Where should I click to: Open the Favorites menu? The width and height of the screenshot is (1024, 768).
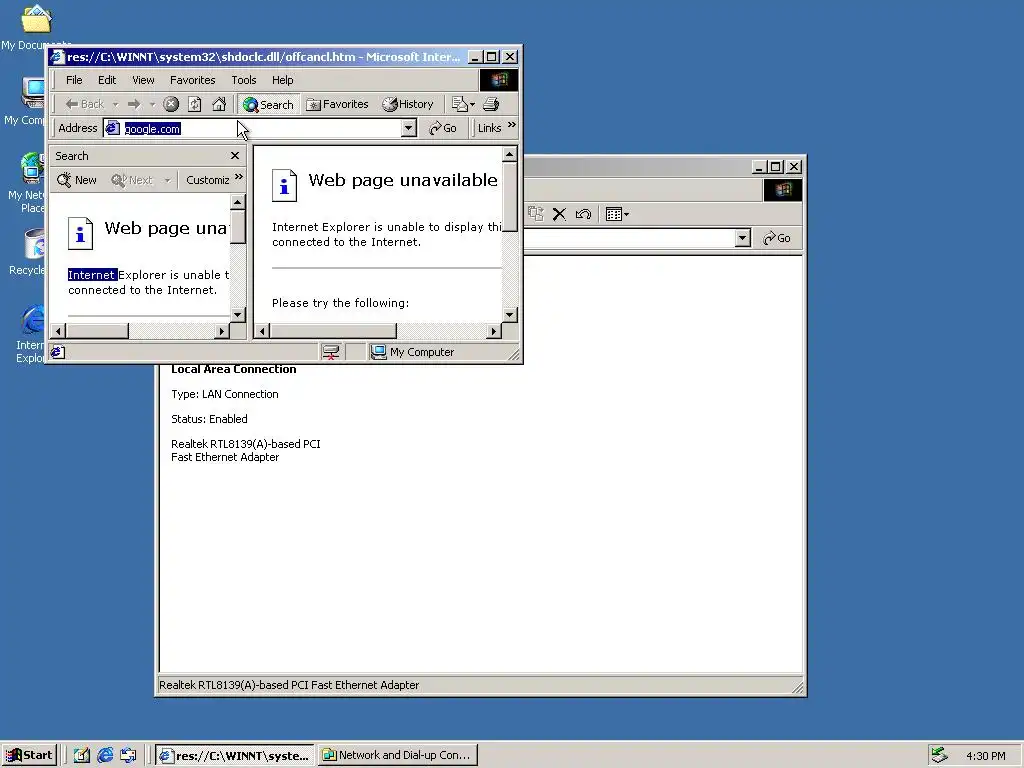tap(193, 80)
